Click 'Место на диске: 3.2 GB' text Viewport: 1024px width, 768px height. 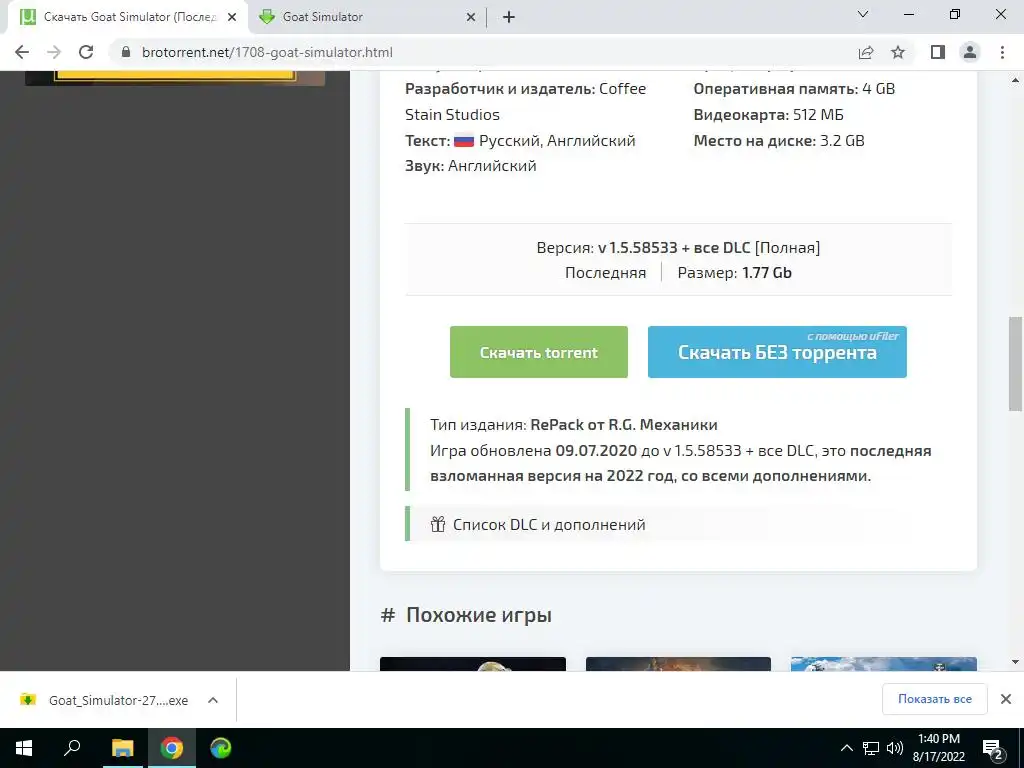[x=779, y=140]
